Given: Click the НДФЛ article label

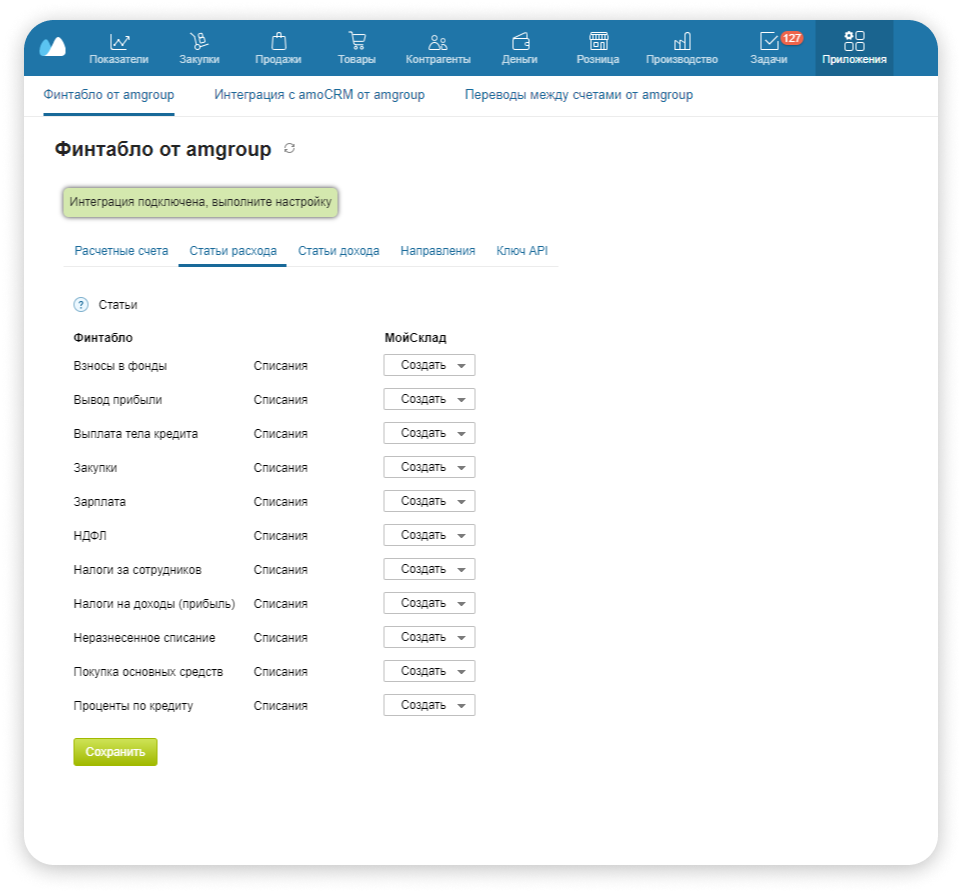Looking at the screenshot, I should click(x=90, y=536).
